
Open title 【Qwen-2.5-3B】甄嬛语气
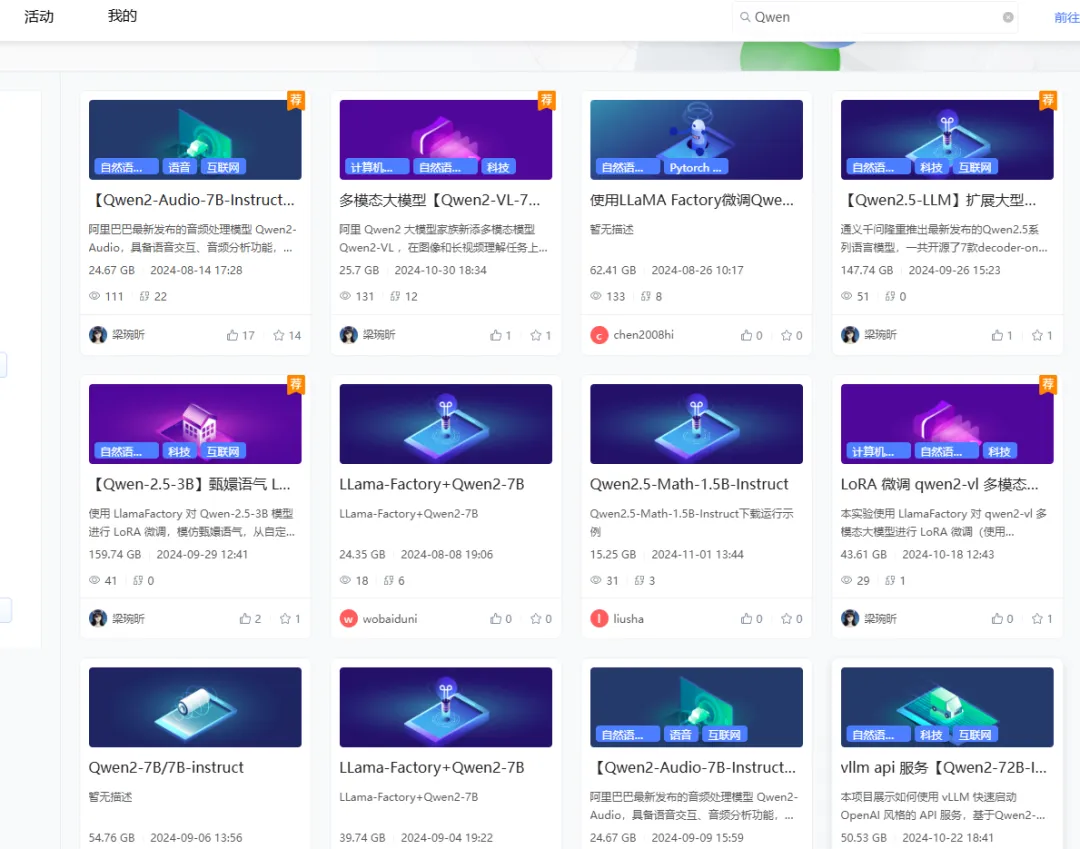(x=189, y=484)
